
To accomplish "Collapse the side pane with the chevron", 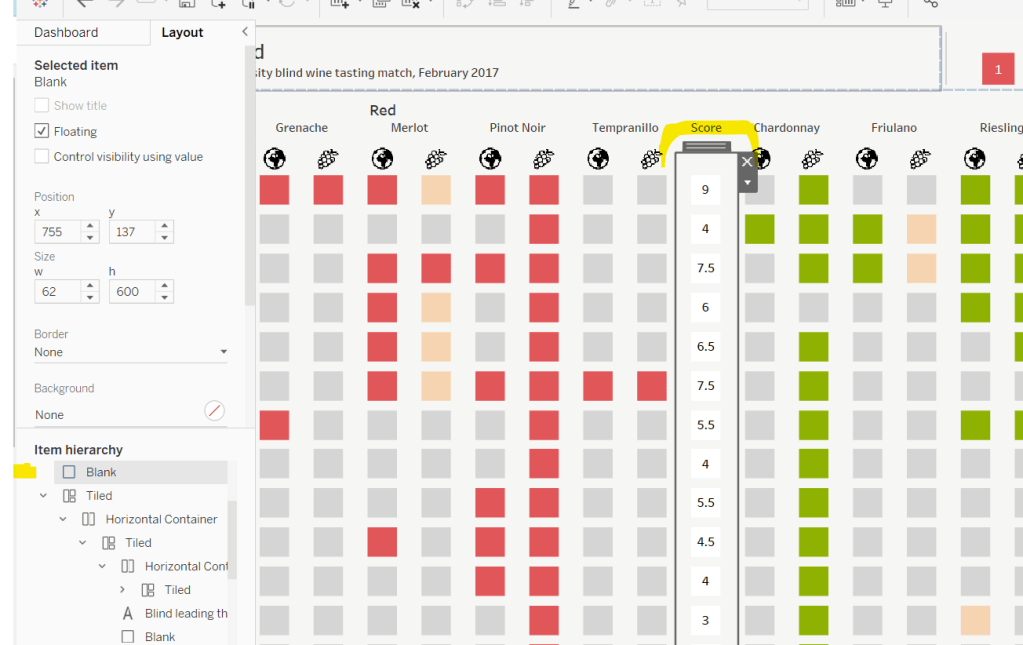I will 245,32.
